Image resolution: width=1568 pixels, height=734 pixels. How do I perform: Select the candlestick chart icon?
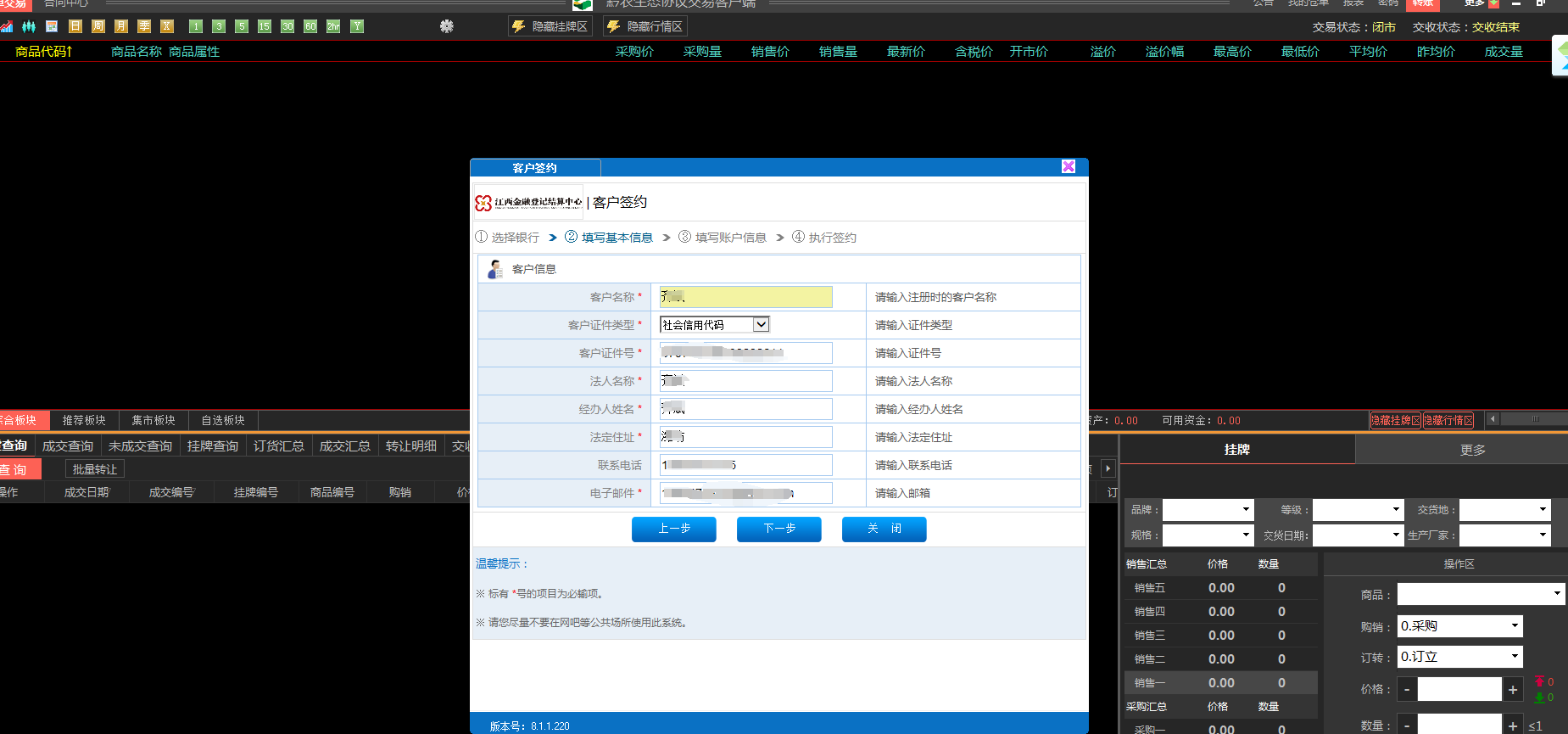(x=29, y=26)
